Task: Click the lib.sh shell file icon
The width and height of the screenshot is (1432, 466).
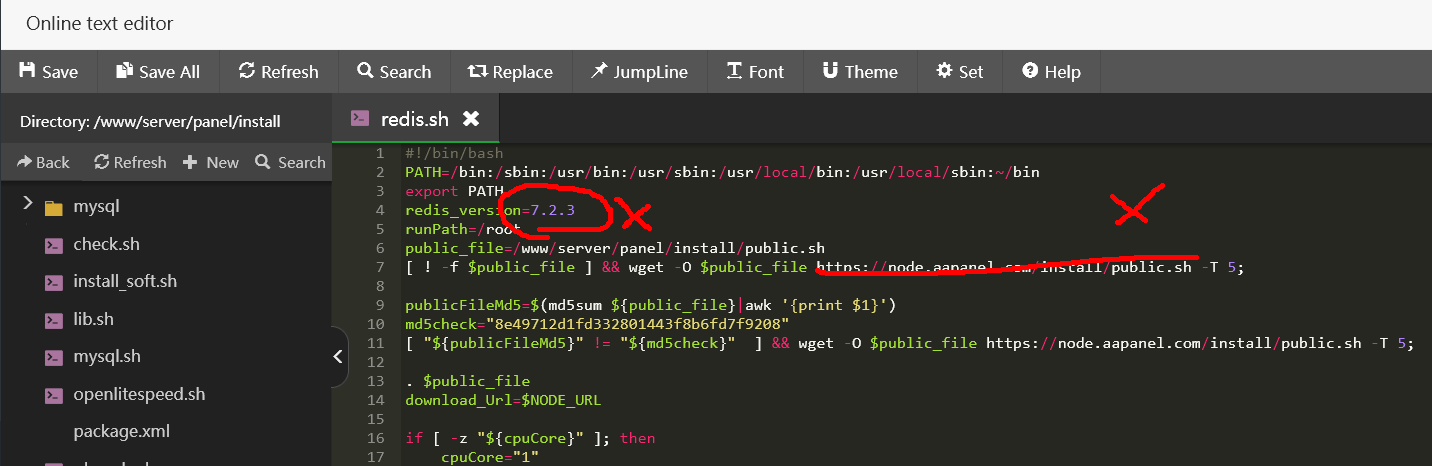Action: pos(54,320)
